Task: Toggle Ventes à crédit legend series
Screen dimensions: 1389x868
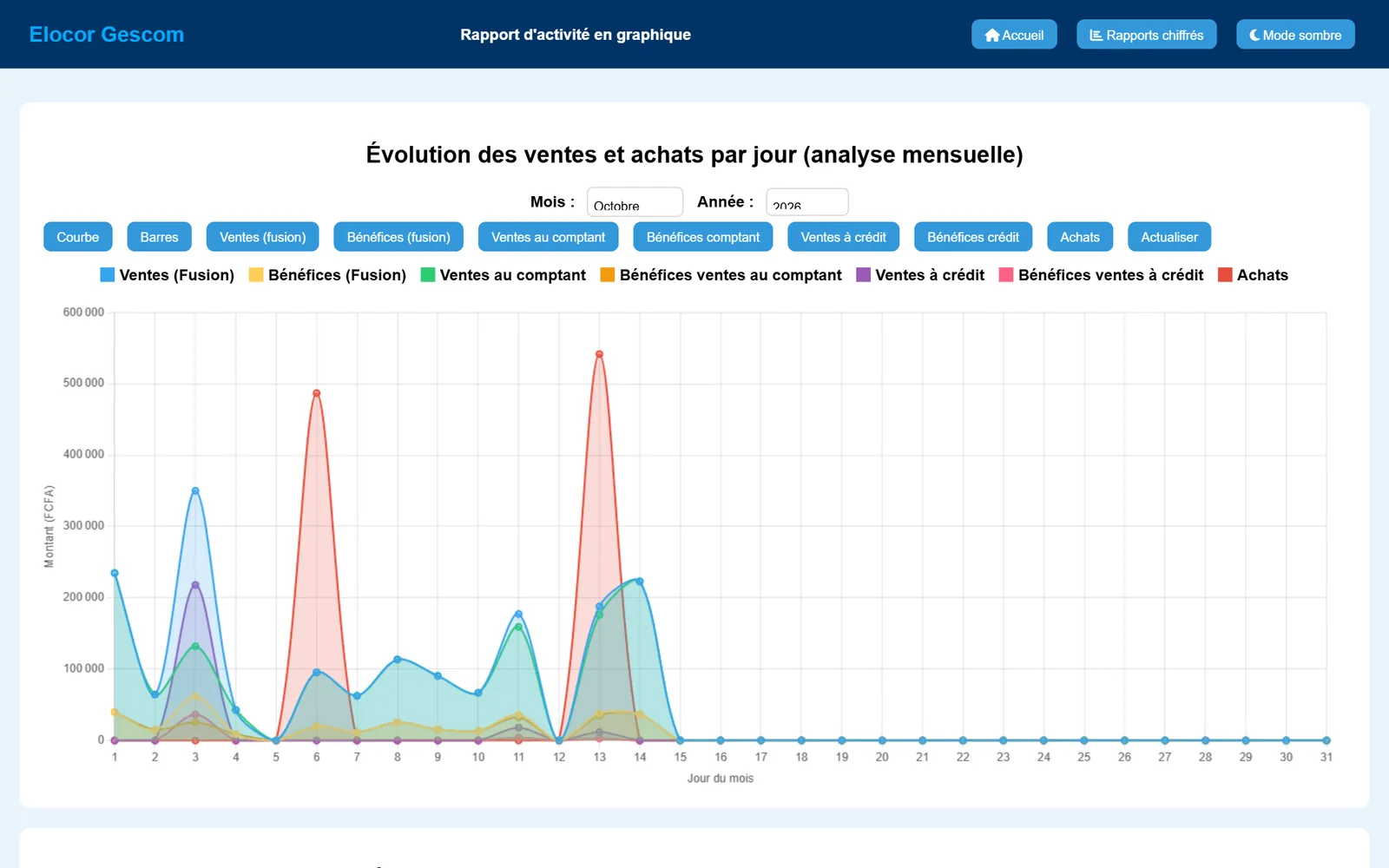Action: tap(920, 275)
